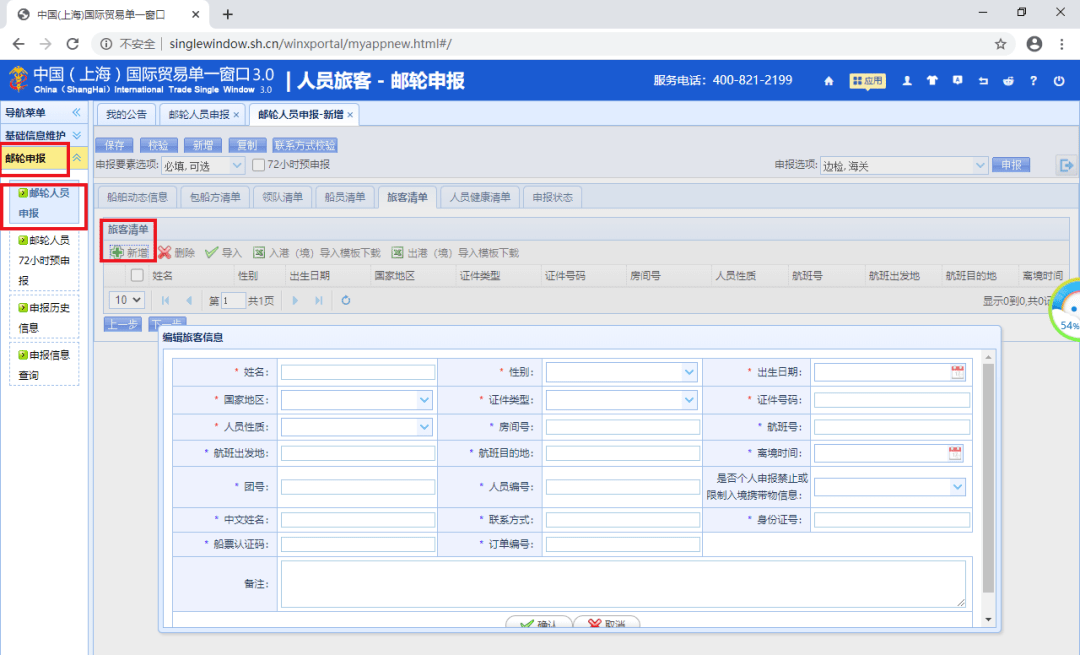The image size is (1080, 655).
Task: Enable the 72小时预申报 checkbox
Action: pyautogui.click(x=258, y=165)
